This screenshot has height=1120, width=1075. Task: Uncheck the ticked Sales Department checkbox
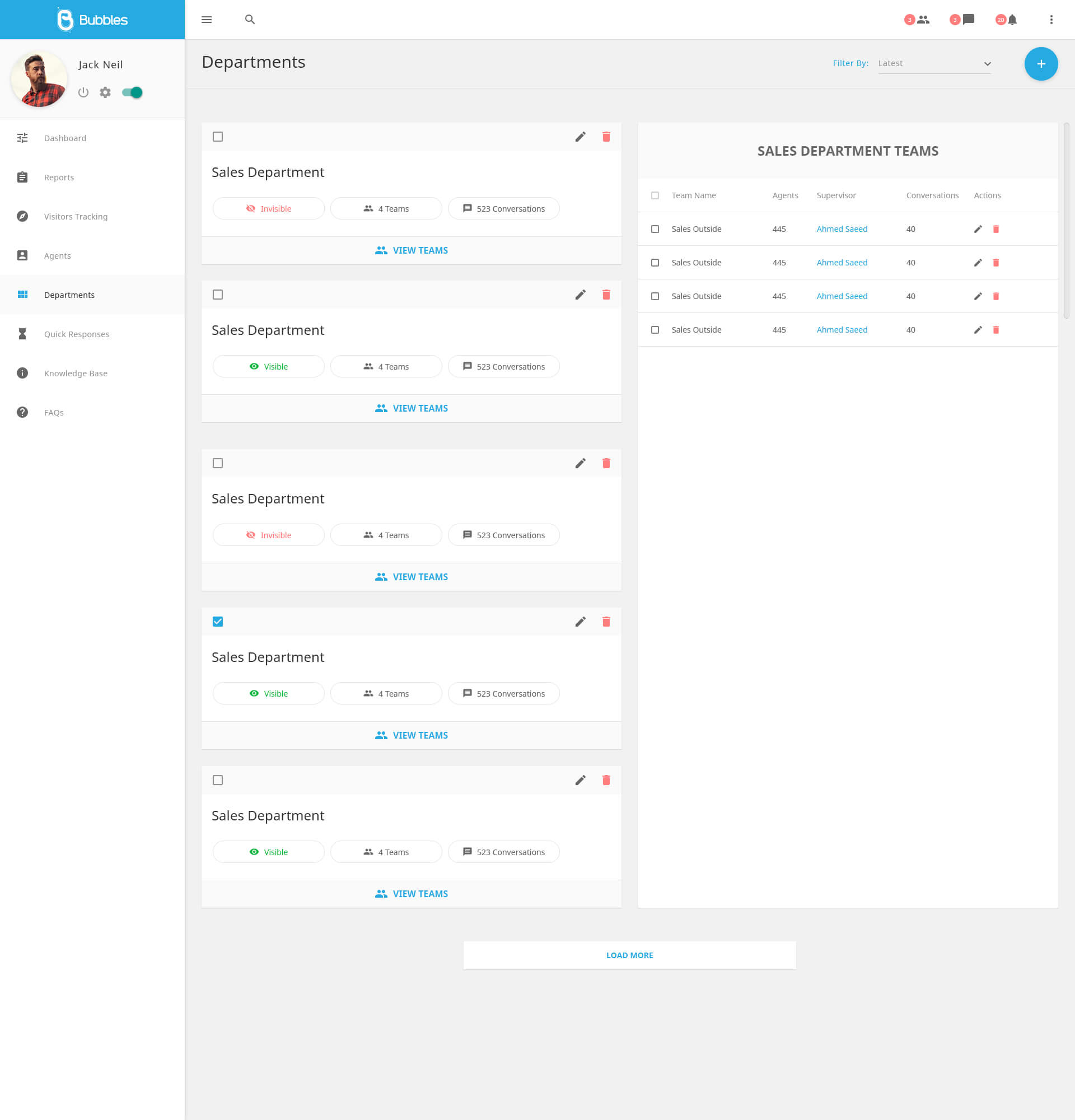218,622
